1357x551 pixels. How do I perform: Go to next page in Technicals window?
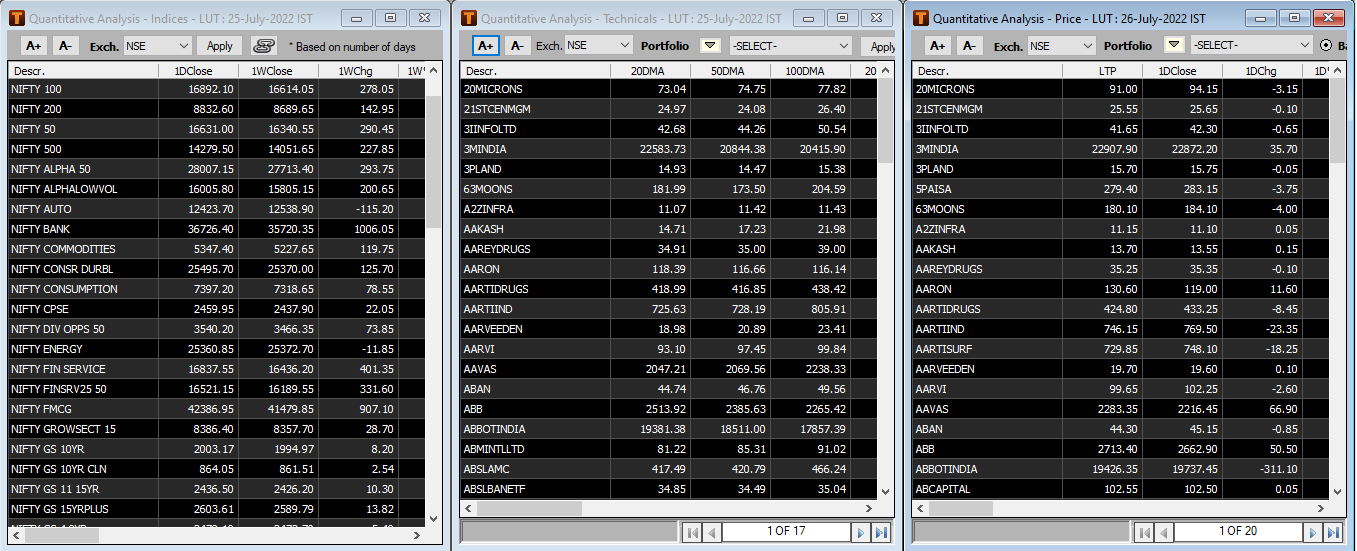click(x=860, y=532)
